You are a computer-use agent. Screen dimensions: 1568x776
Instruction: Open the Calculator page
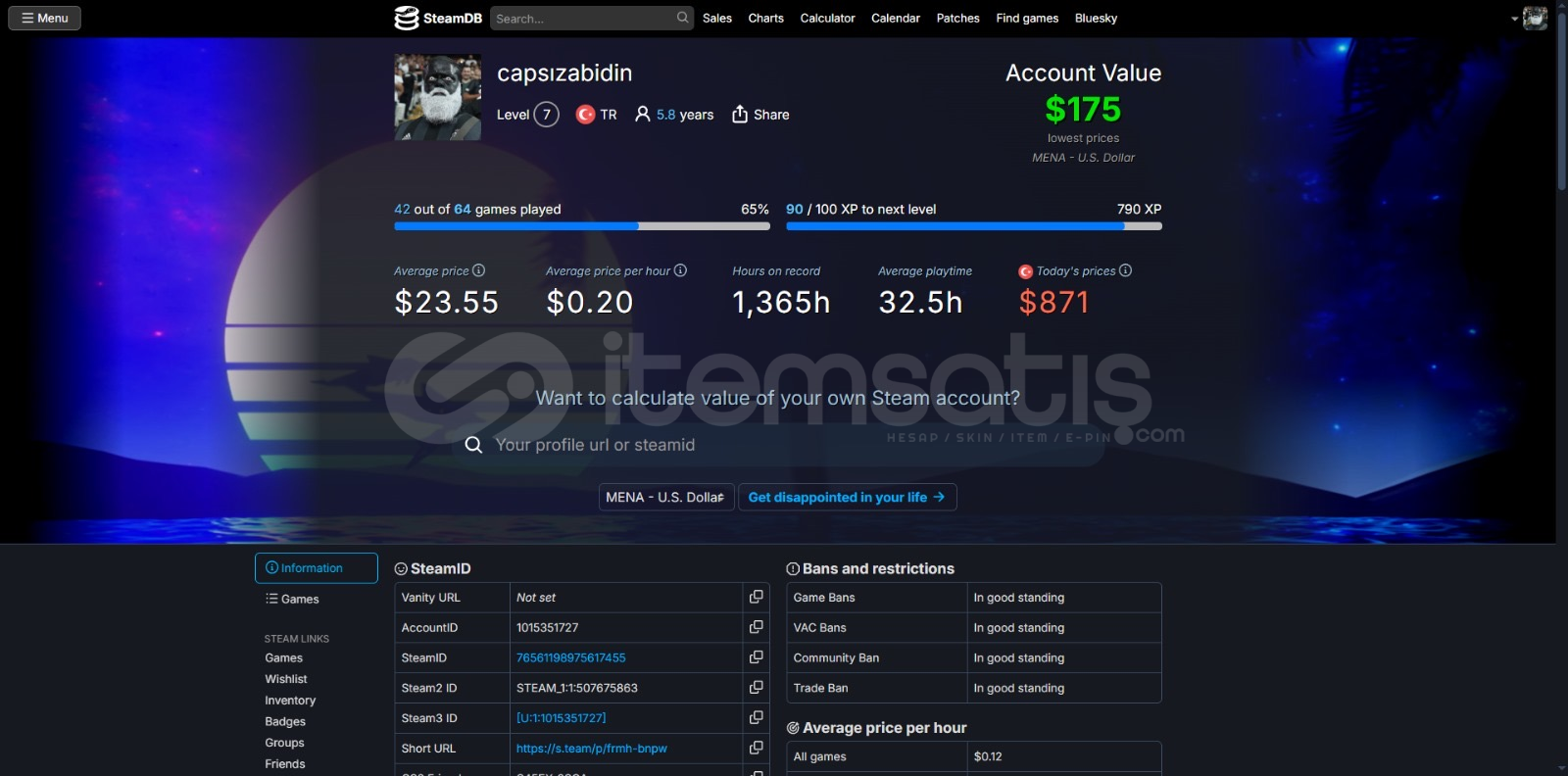pos(827,18)
